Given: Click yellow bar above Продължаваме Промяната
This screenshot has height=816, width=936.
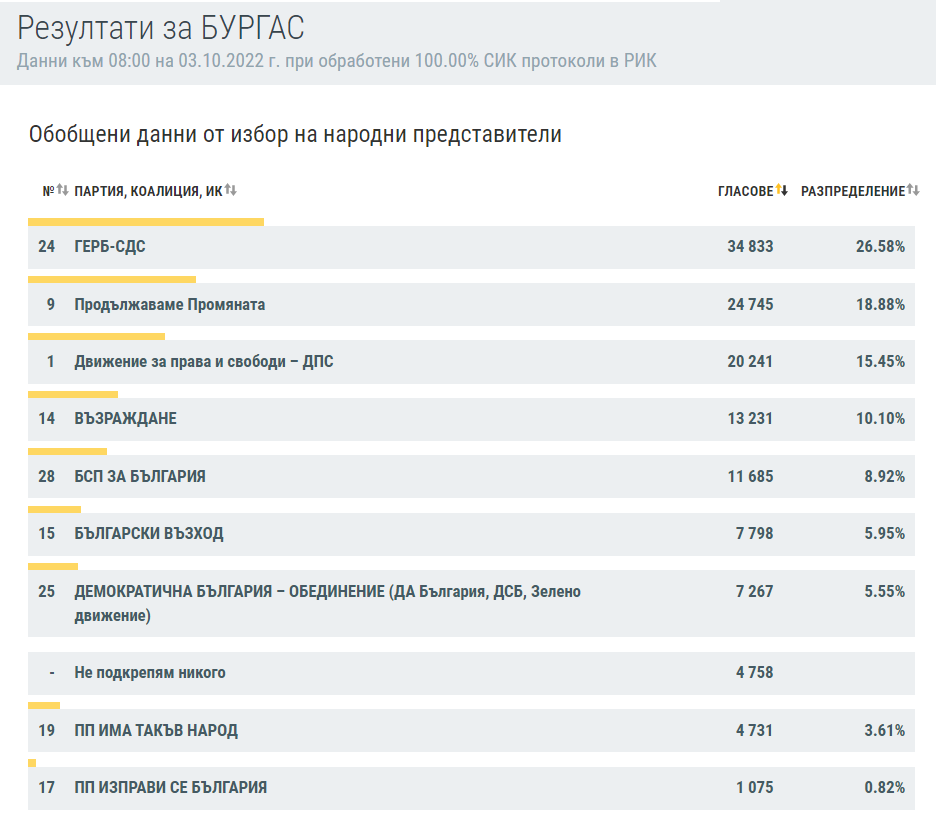Looking at the screenshot, I should (112, 279).
